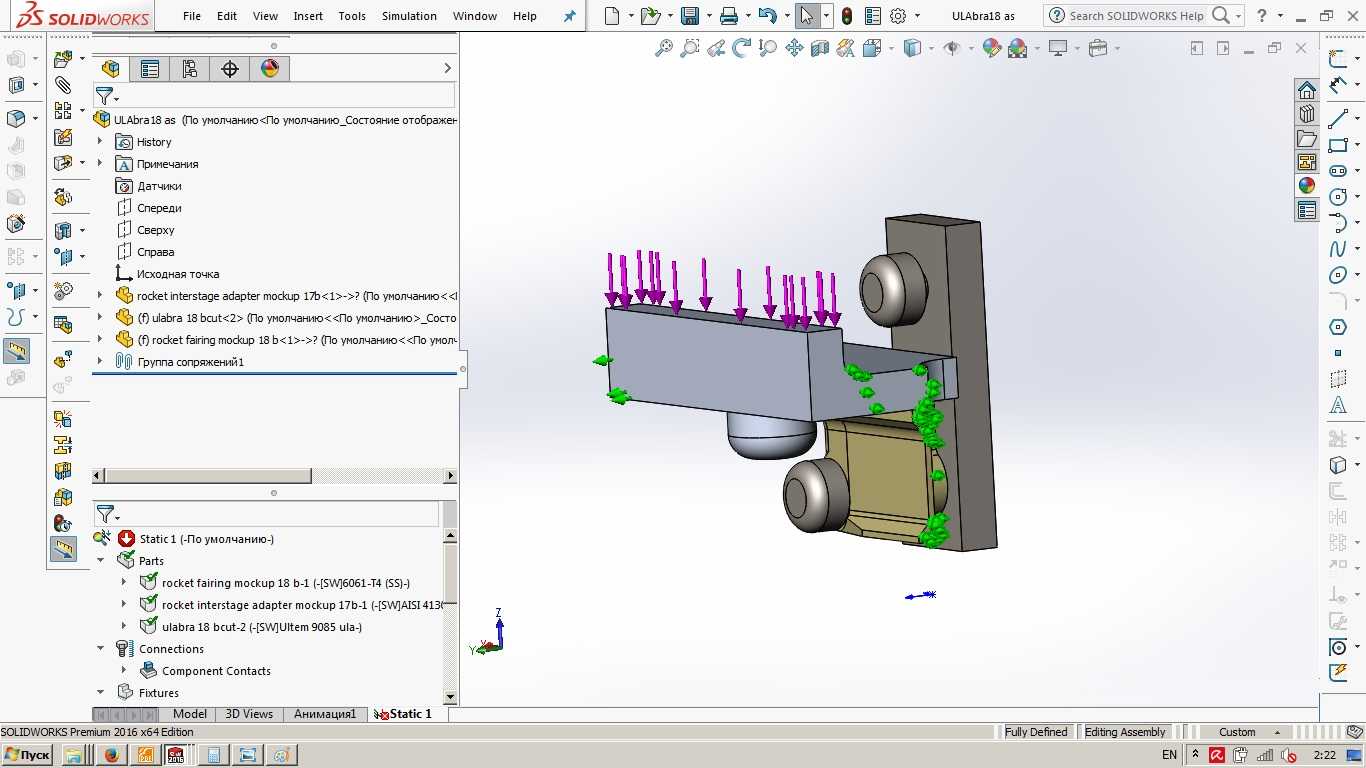Open the File menu
1366x768 pixels.
pos(192,16)
